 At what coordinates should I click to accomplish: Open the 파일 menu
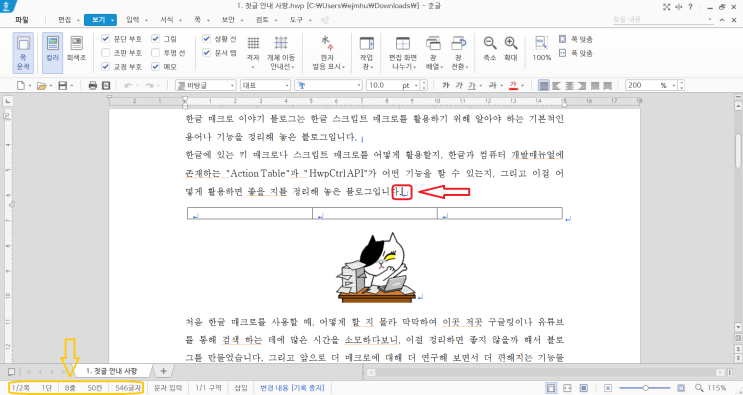tap(22, 20)
